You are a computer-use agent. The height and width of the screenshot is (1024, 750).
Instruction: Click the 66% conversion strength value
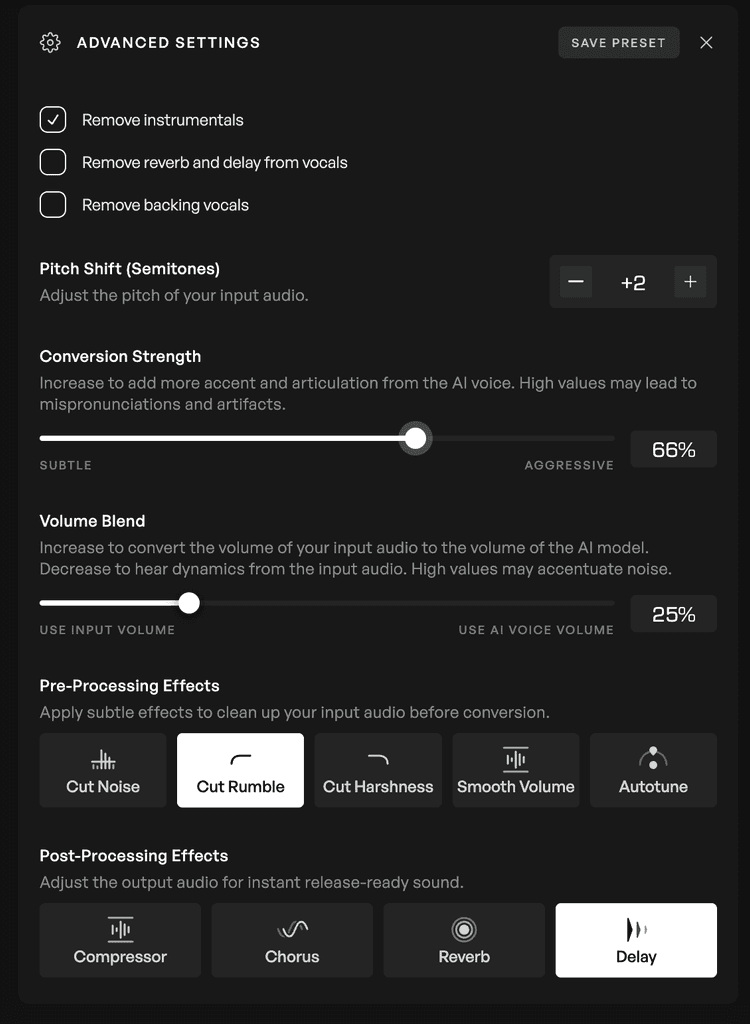(x=673, y=449)
